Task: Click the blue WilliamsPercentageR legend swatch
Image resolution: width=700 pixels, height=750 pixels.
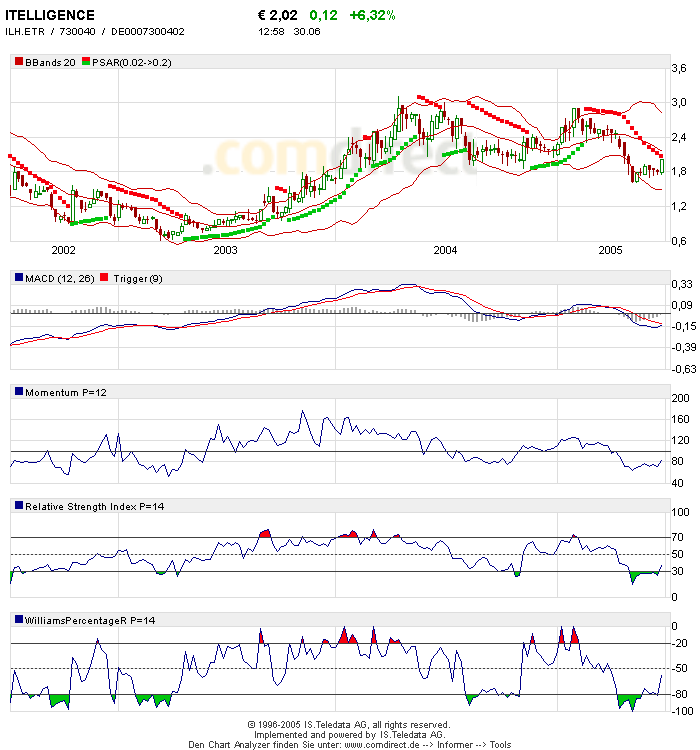Action: point(19,619)
